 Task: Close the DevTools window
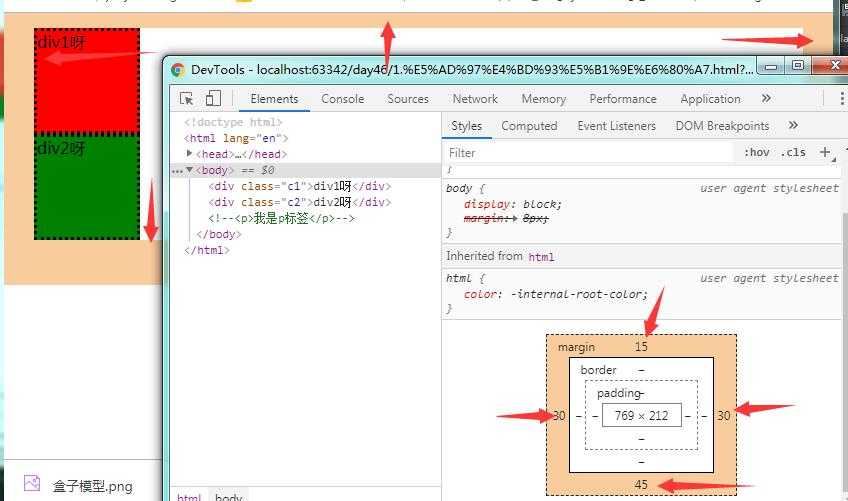tap(833, 65)
